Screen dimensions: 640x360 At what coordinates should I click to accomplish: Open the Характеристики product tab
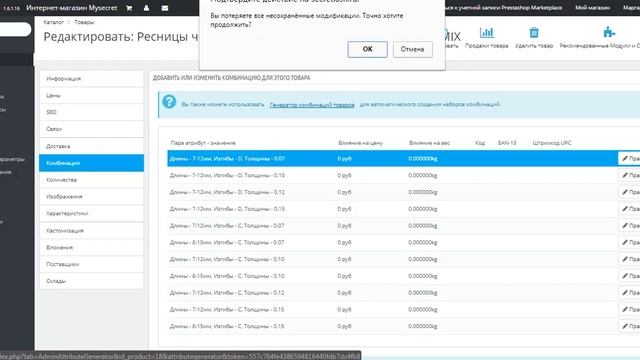coord(91,213)
